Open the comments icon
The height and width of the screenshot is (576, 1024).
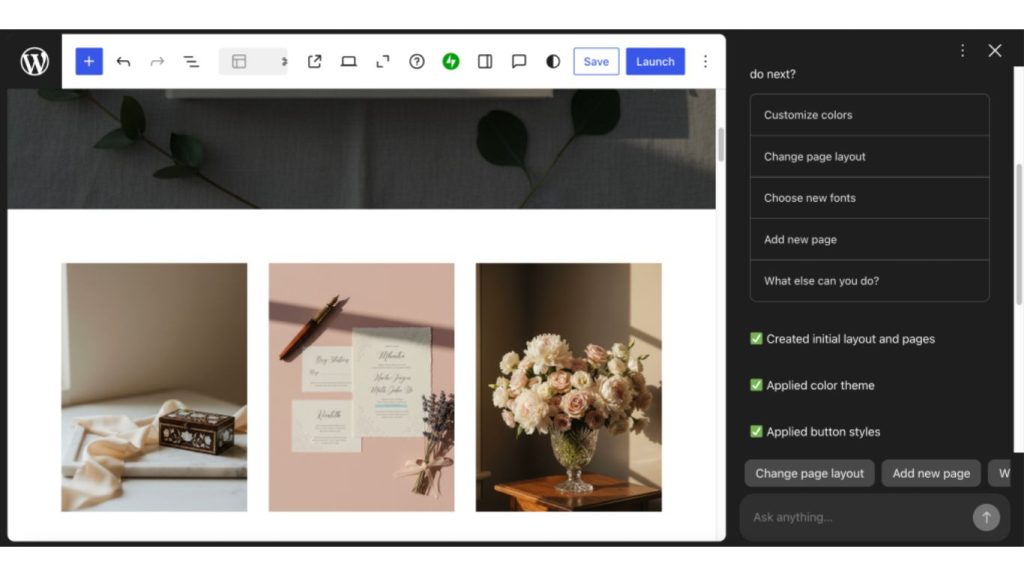[x=518, y=61]
